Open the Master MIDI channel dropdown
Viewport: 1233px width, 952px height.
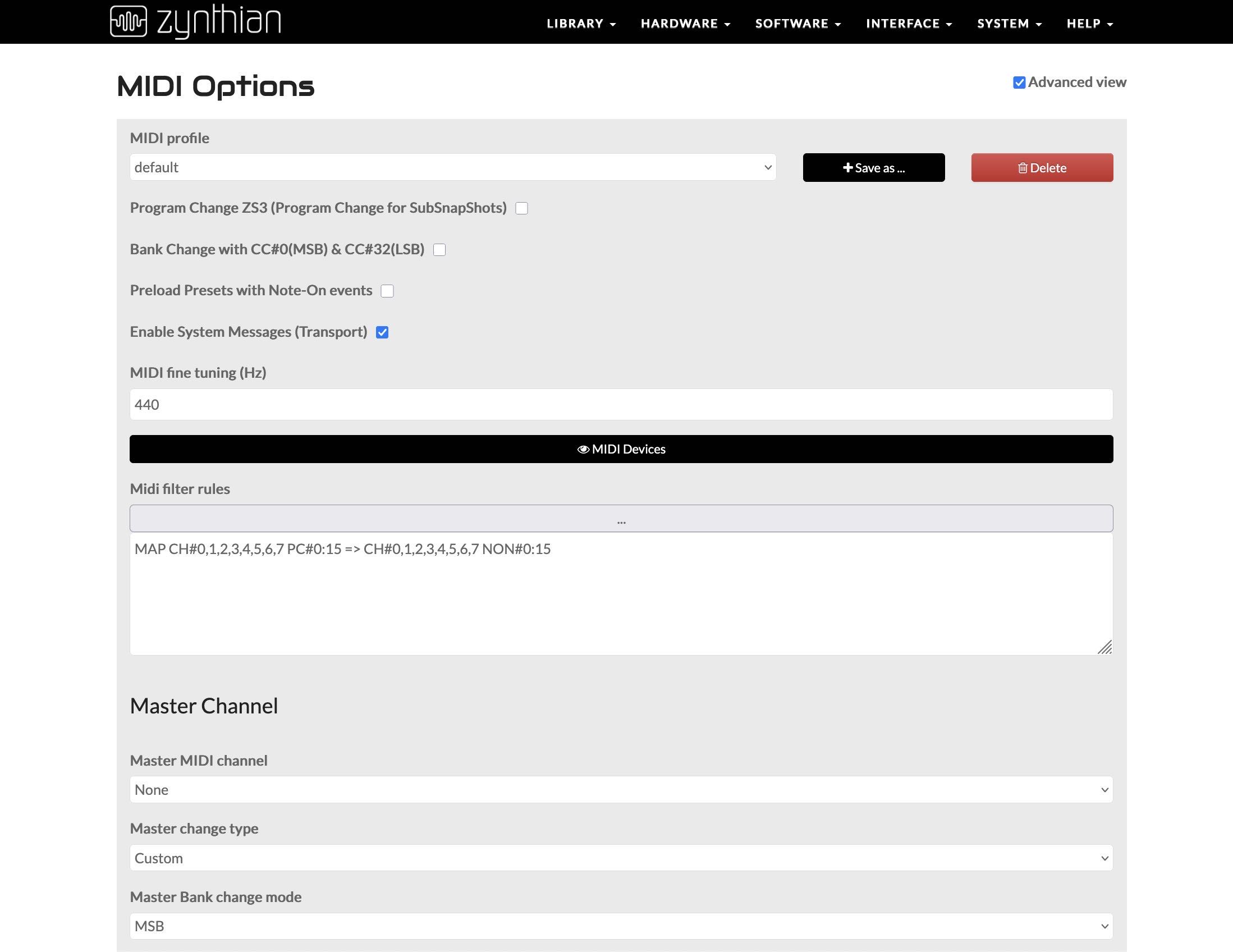pos(621,789)
